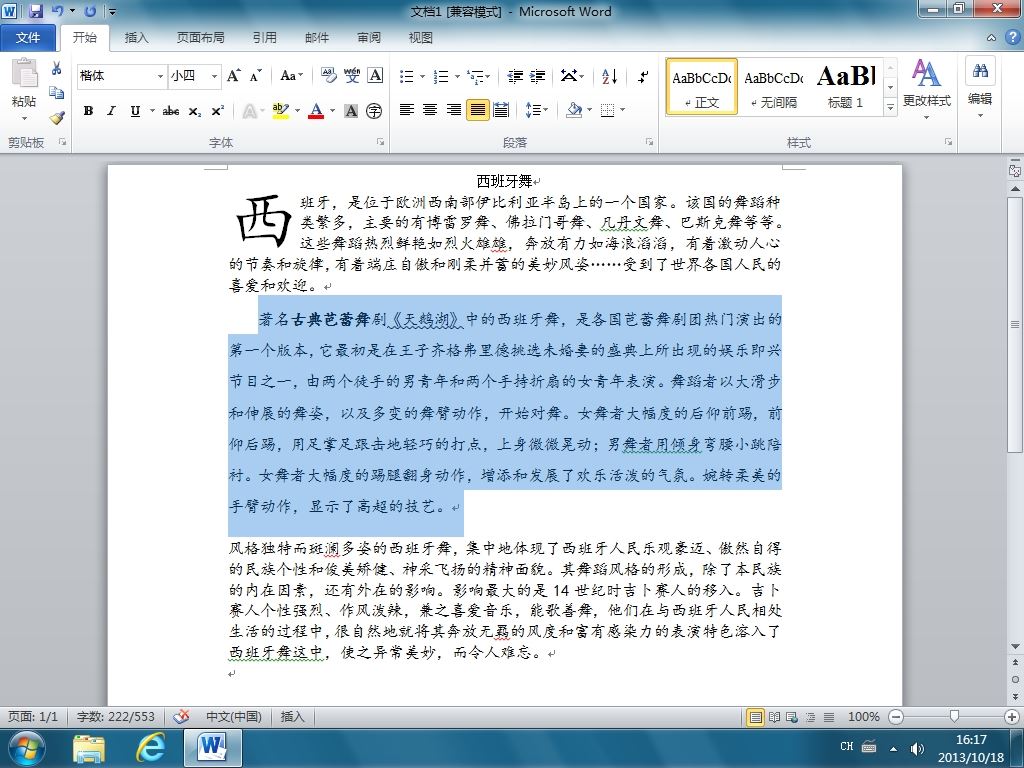Expand the styles gallery more arrow
The width and height of the screenshot is (1024, 768).
pyautogui.click(x=890, y=106)
